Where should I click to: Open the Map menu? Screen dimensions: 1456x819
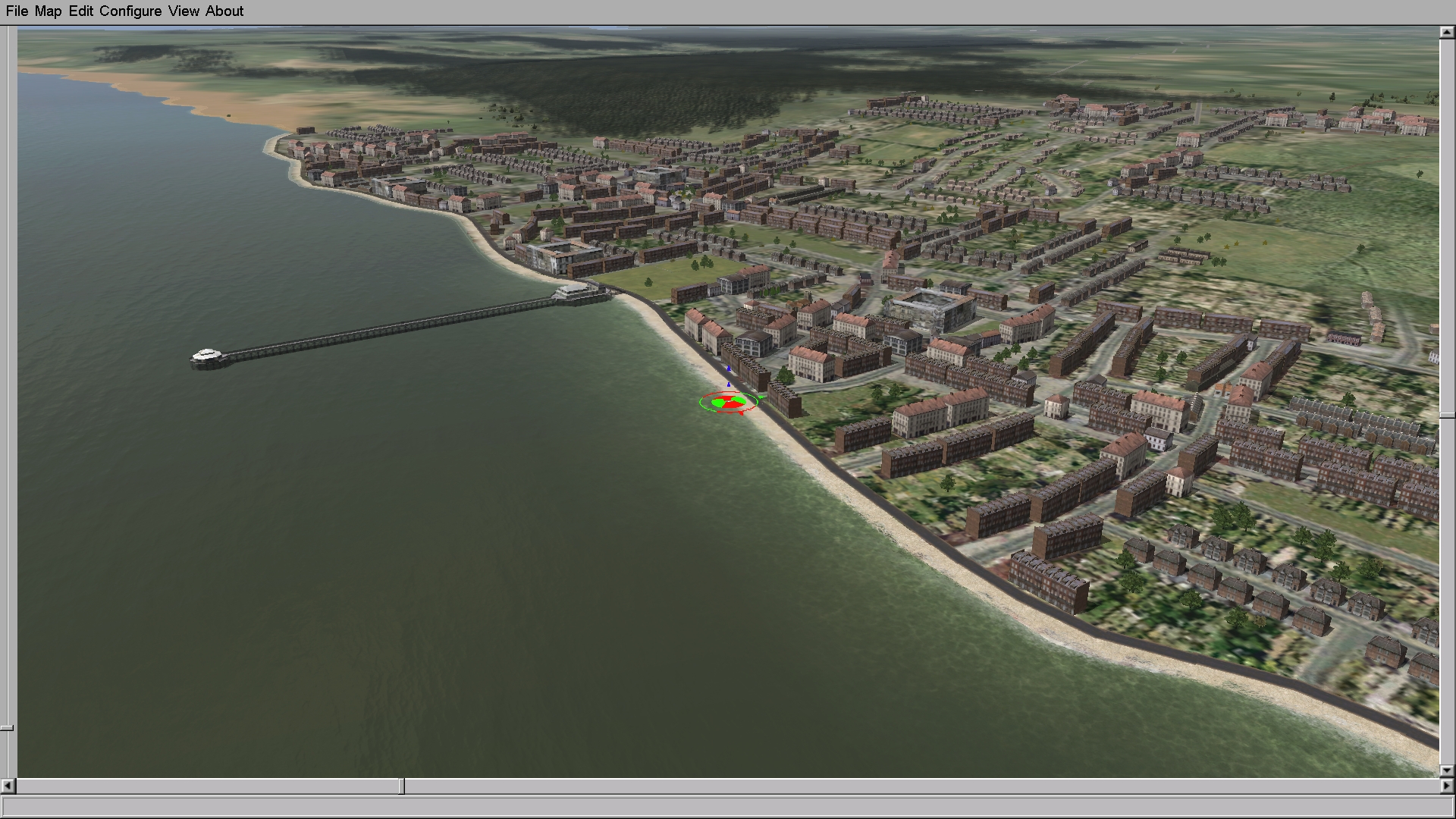[x=48, y=11]
